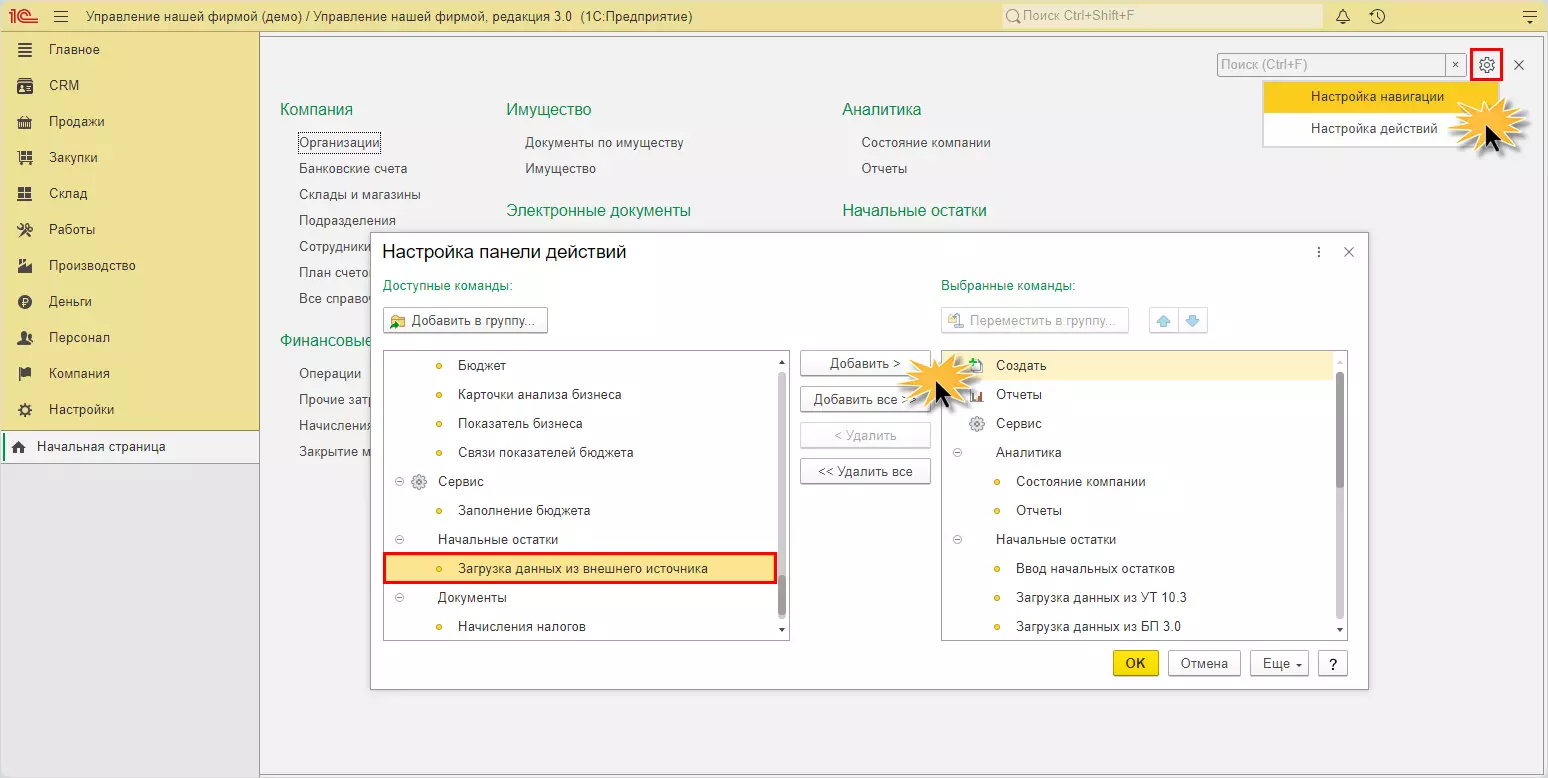Switch to the Закупки section

[73, 157]
